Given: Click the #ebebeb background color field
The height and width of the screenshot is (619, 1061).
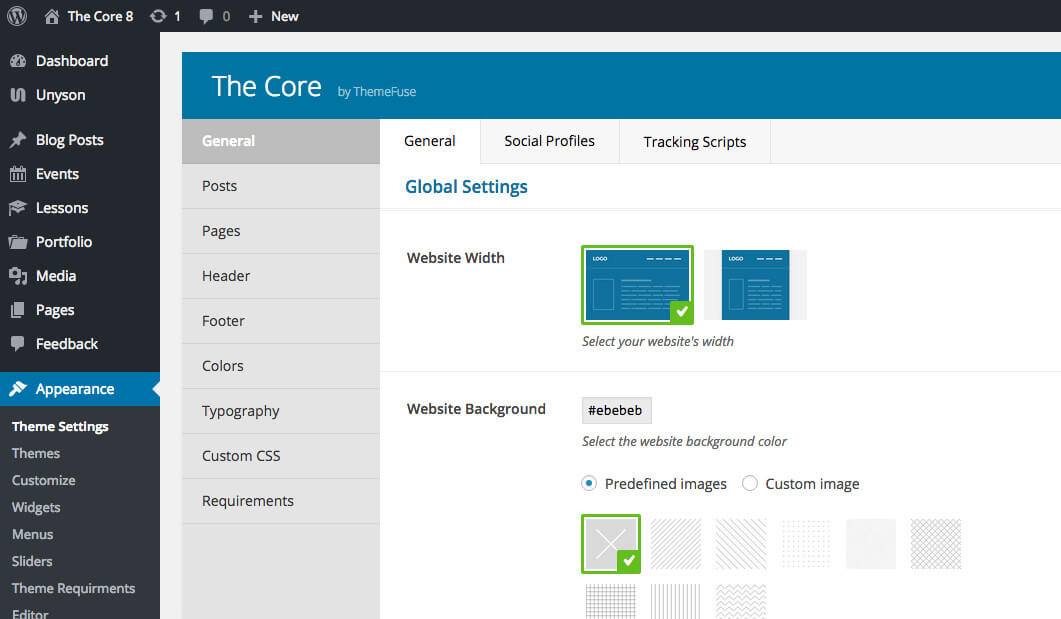Looking at the screenshot, I should click(616, 410).
